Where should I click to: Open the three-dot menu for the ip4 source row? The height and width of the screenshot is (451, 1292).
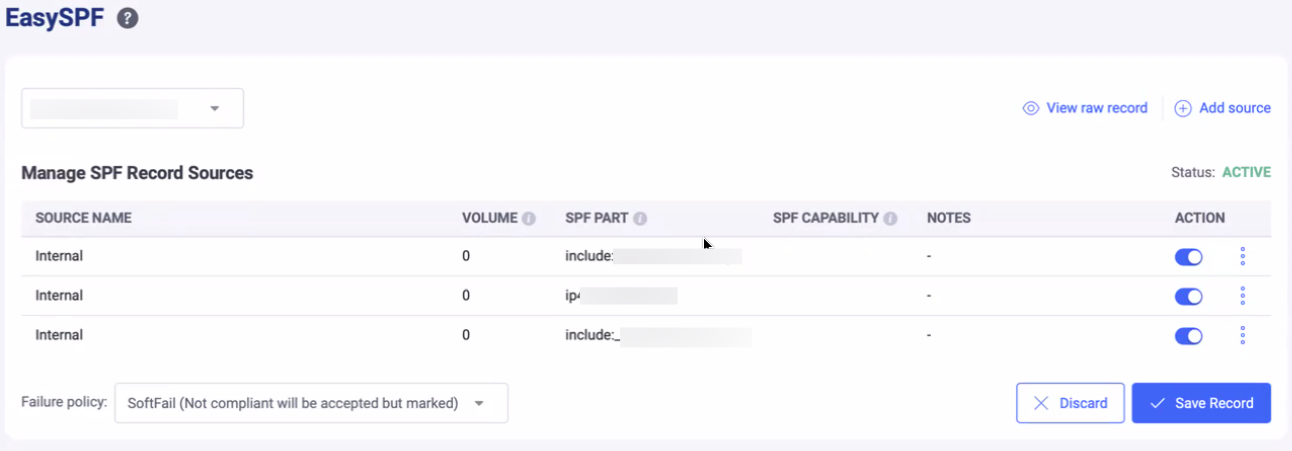pyautogui.click(x=1242, y=296)
